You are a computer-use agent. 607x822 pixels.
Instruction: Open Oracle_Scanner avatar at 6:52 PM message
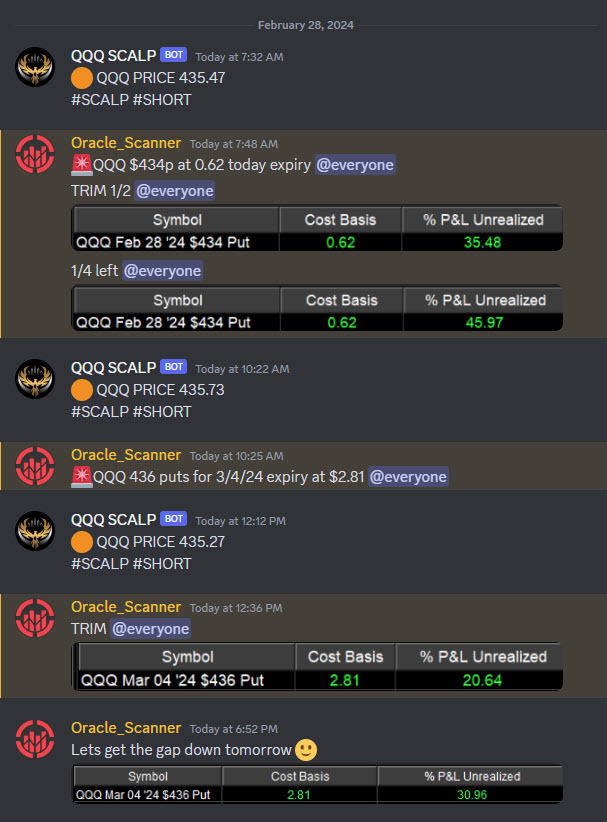coord(35,739)
